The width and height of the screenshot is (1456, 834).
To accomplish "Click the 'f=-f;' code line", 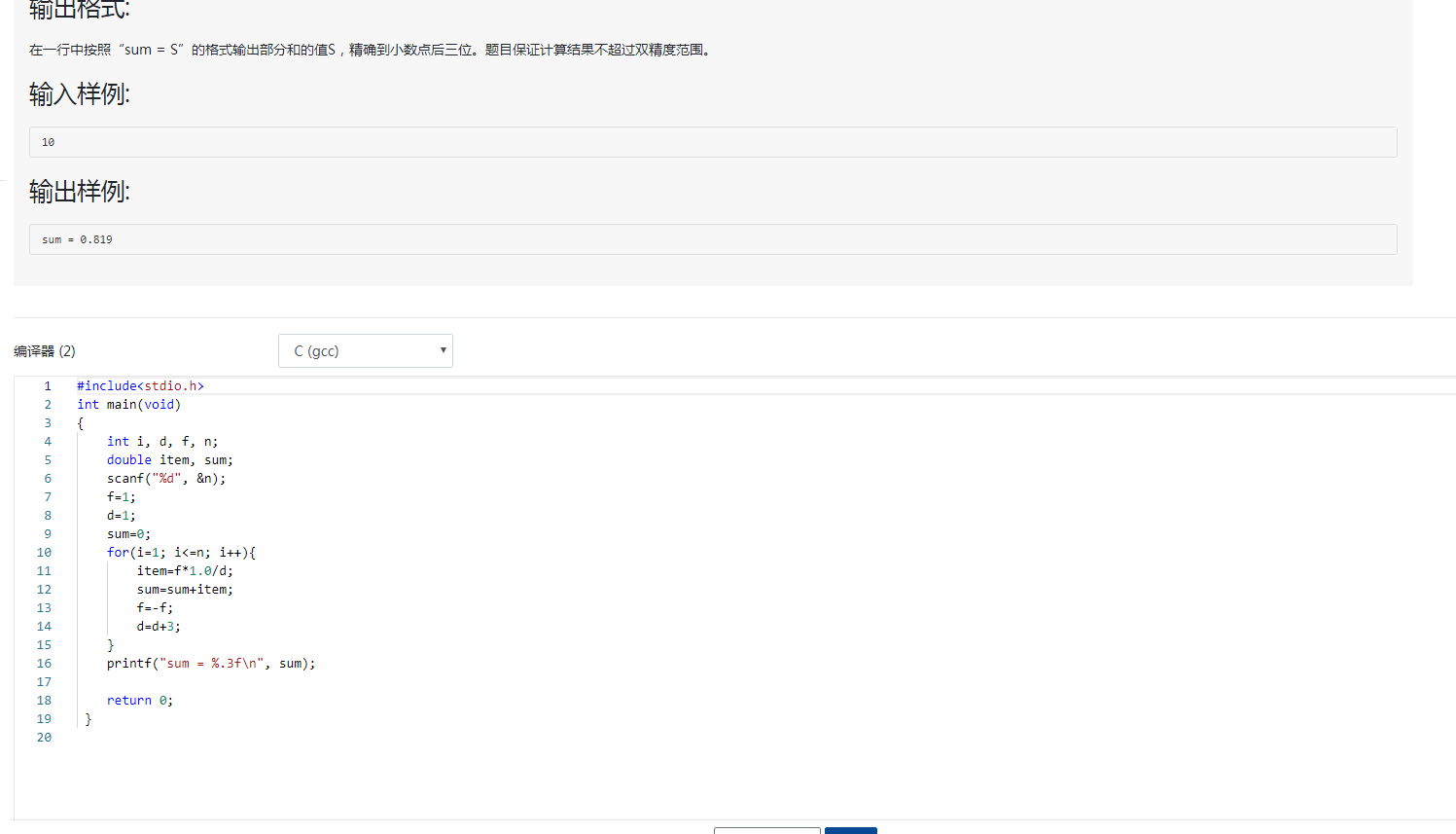I will [156, 608].
